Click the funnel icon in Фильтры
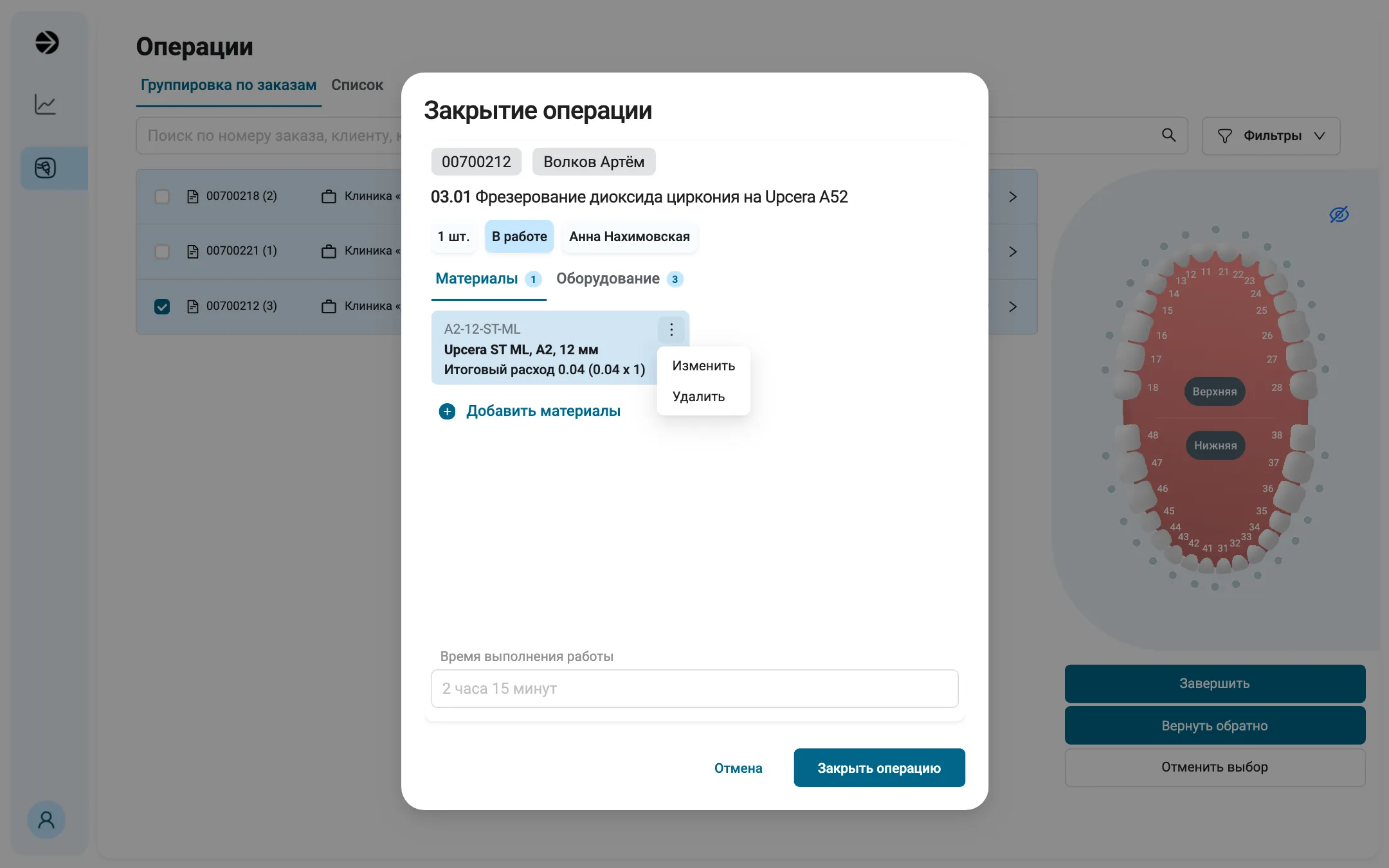 click(x=1224, y=136)
